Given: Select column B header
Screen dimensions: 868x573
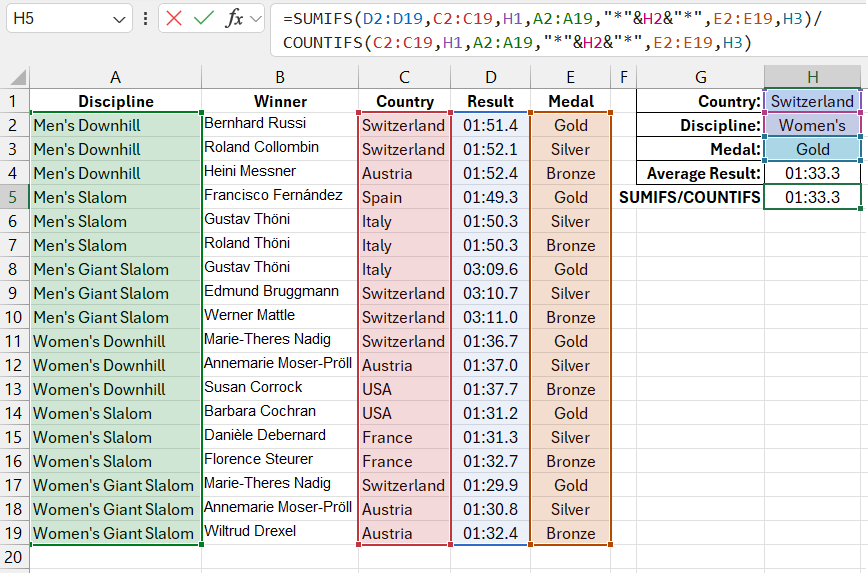Looking at the screenshot, I should (280, 77).
